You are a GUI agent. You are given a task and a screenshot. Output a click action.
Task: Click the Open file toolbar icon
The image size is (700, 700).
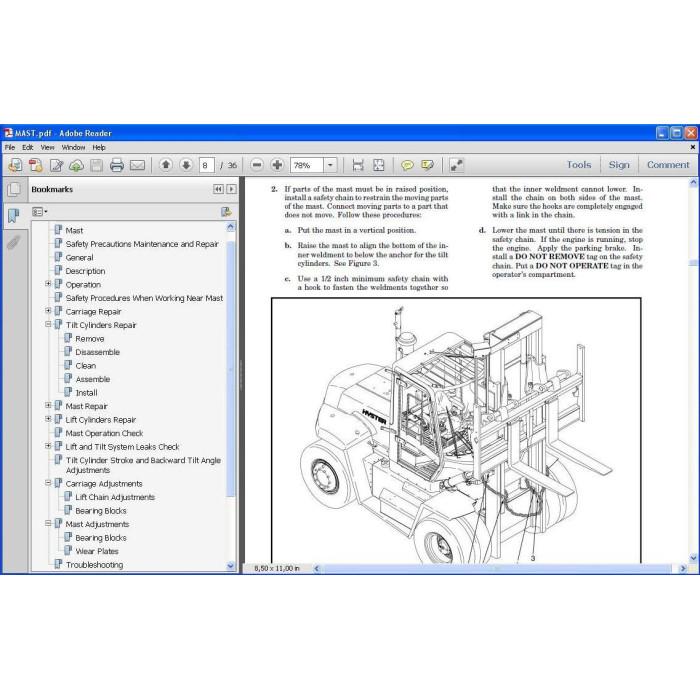pyautogui.click(x=15, y=165)
